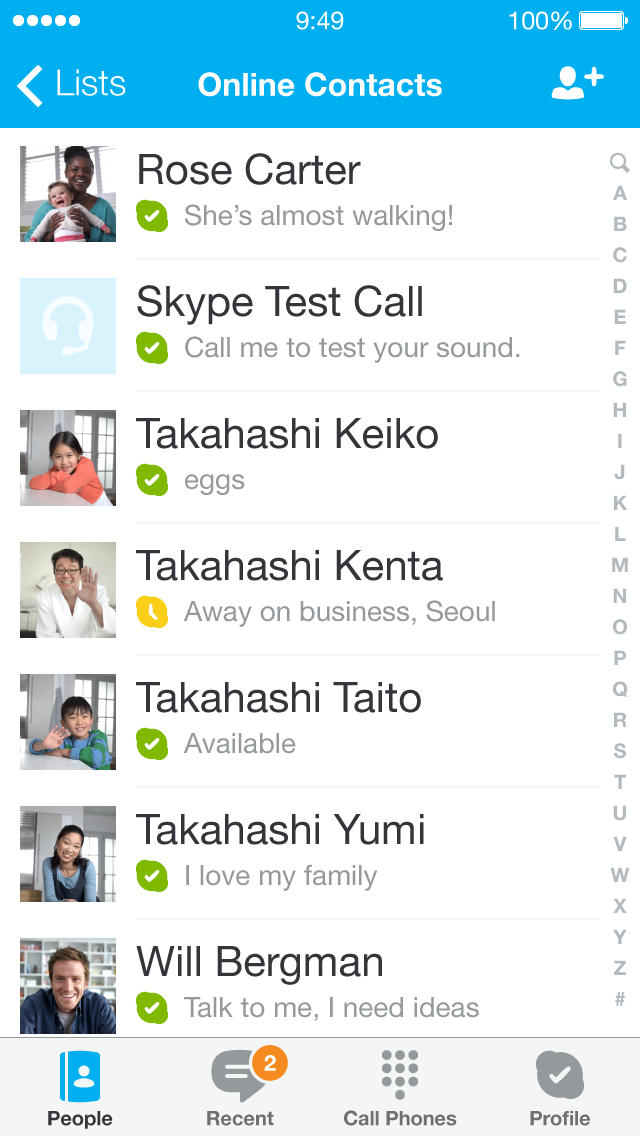The image size is (640, 1136).
Task: Tap Will Bergman's available status icon
Action: point(152,1007)
